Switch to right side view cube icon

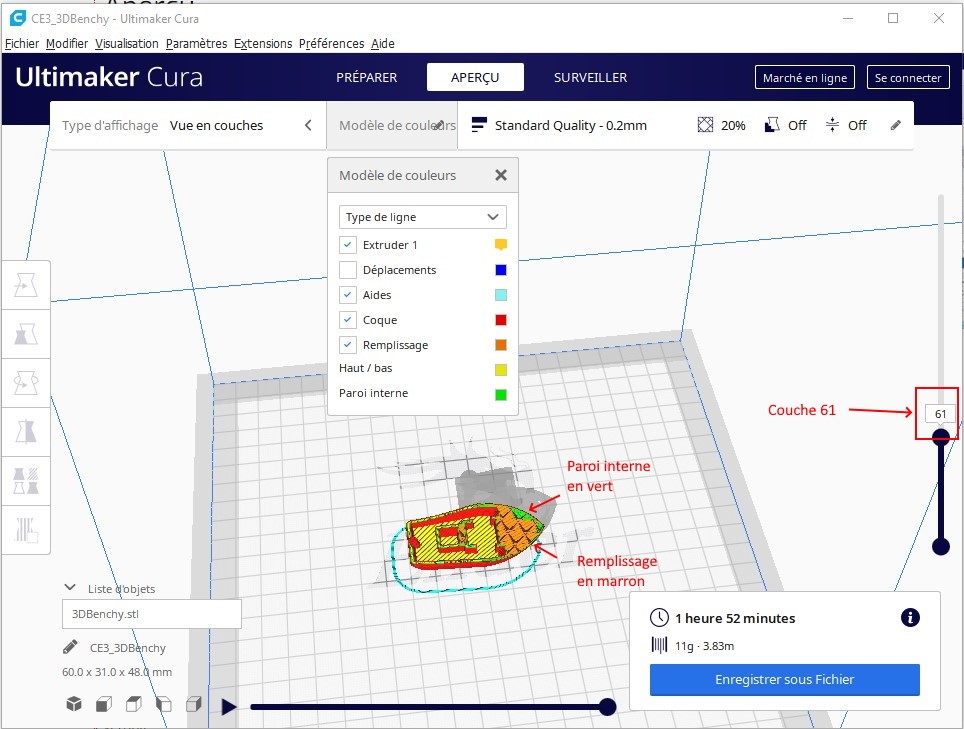pyautogui.click(x=194, y=704)
